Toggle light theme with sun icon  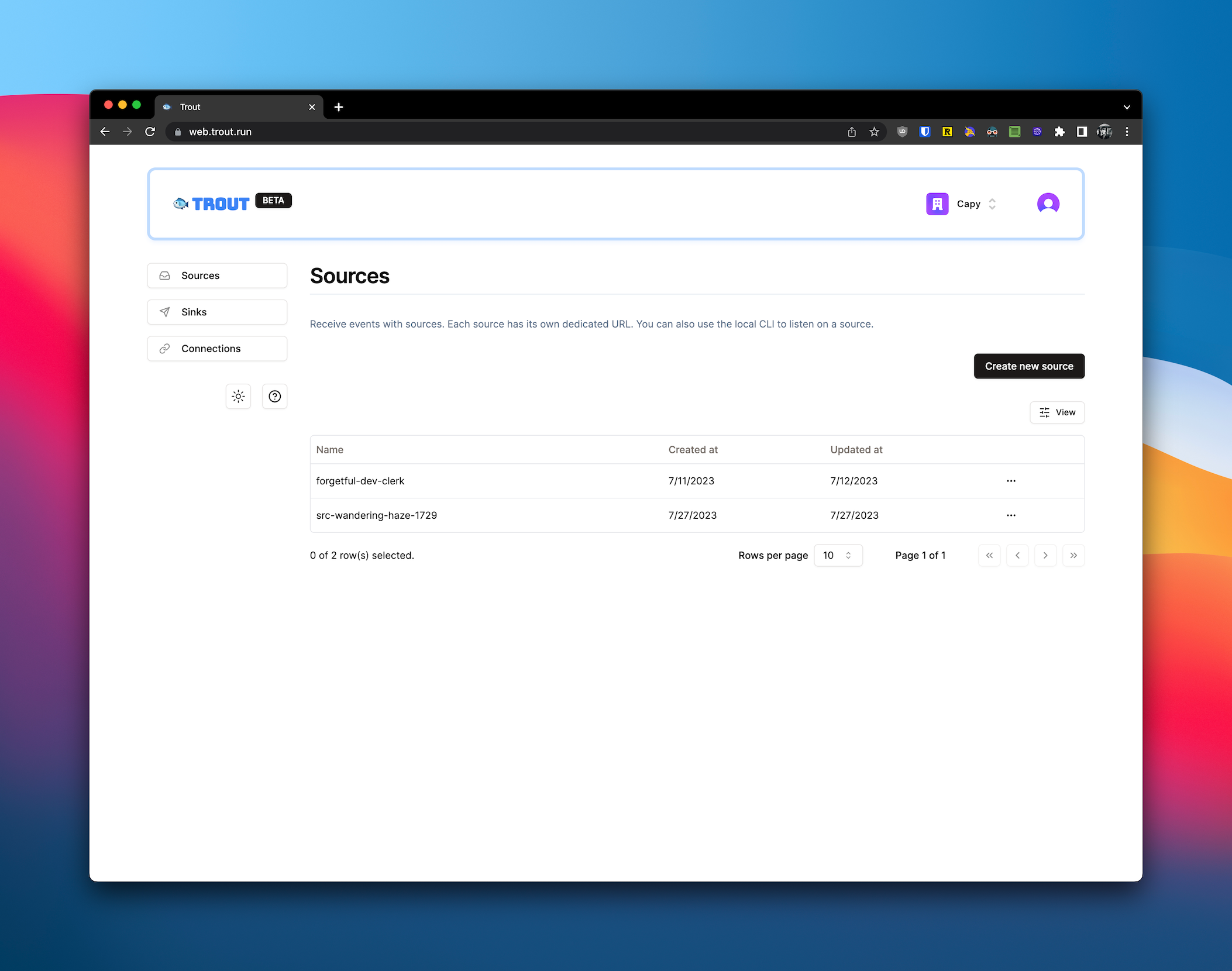[238, 397]
